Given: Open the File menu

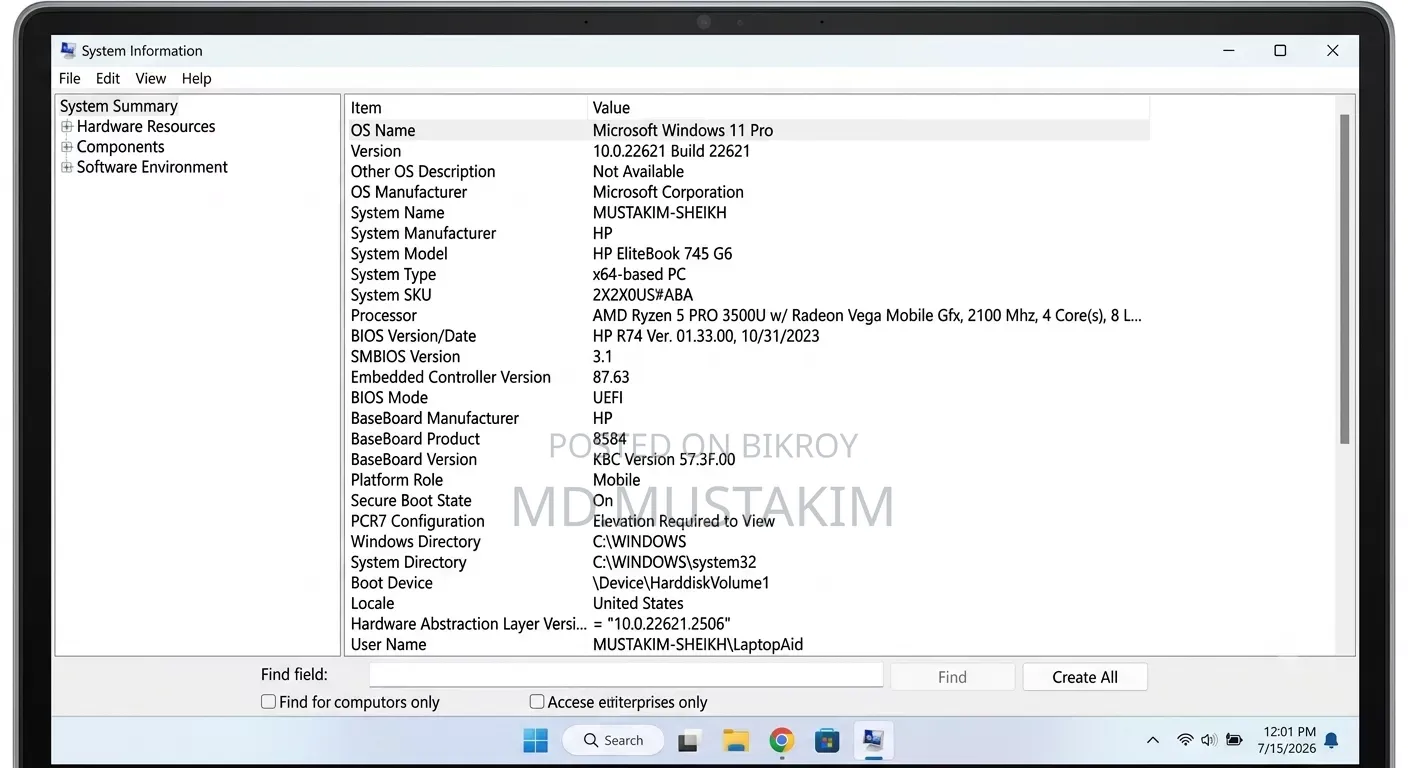Looking at the screenshot, I should pos(69,78).
